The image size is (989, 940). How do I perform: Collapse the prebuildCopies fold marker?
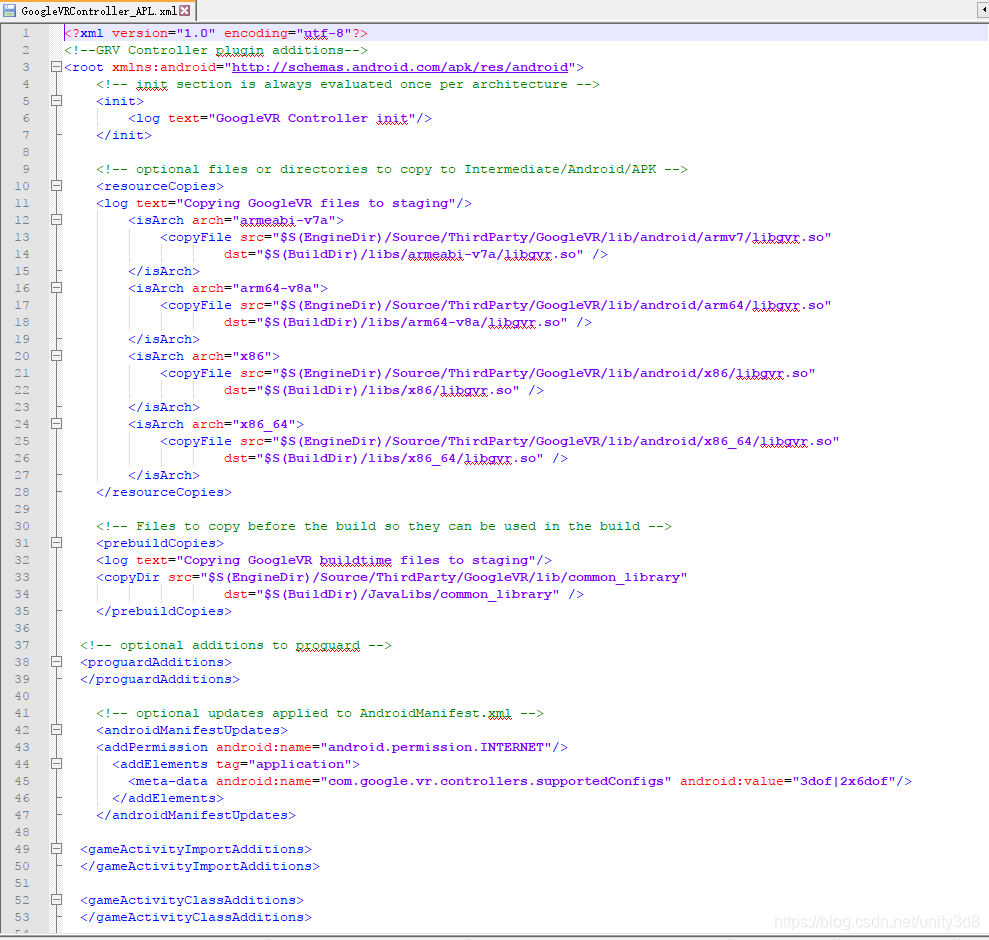click(56, 543)
